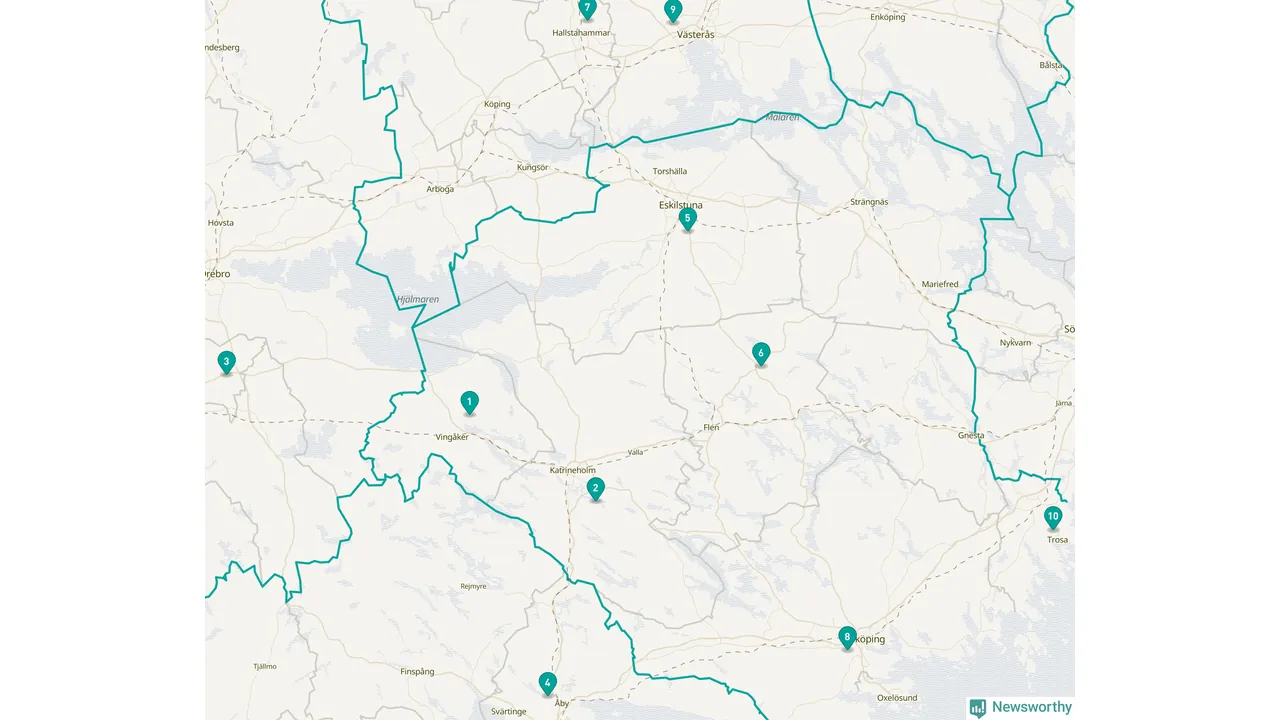Image resolution: width=1280 pixels, height=720 pixels.
Task: Click the Newsworthy chart logo icon
Action: (x=978, y=708)
